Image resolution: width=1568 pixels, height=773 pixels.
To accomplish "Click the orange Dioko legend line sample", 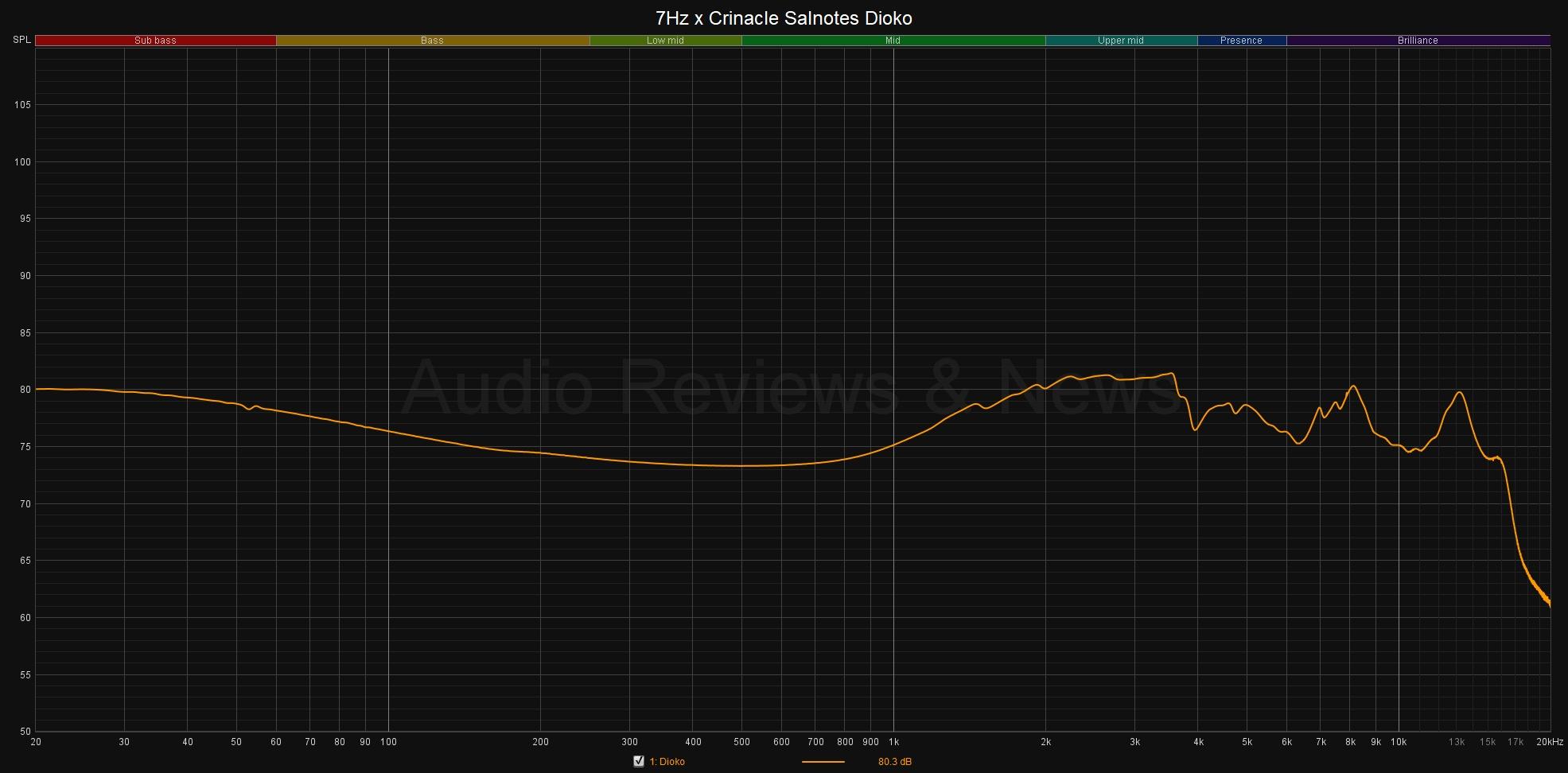I will 823,762.
